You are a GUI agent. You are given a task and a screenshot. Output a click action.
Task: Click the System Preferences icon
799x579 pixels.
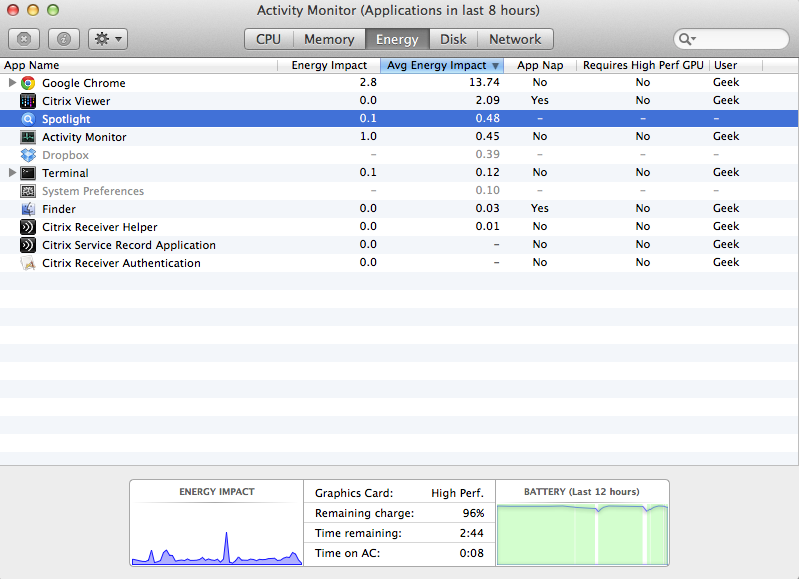click(x=28, y=191)
